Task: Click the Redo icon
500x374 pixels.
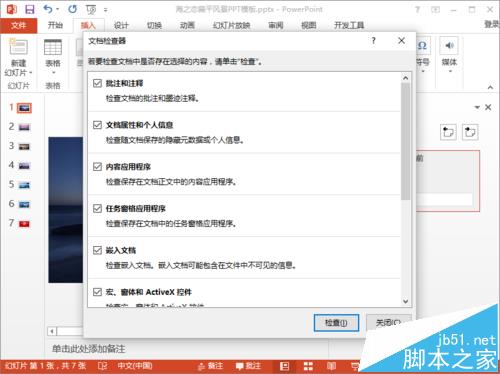Action: point(72,9)
